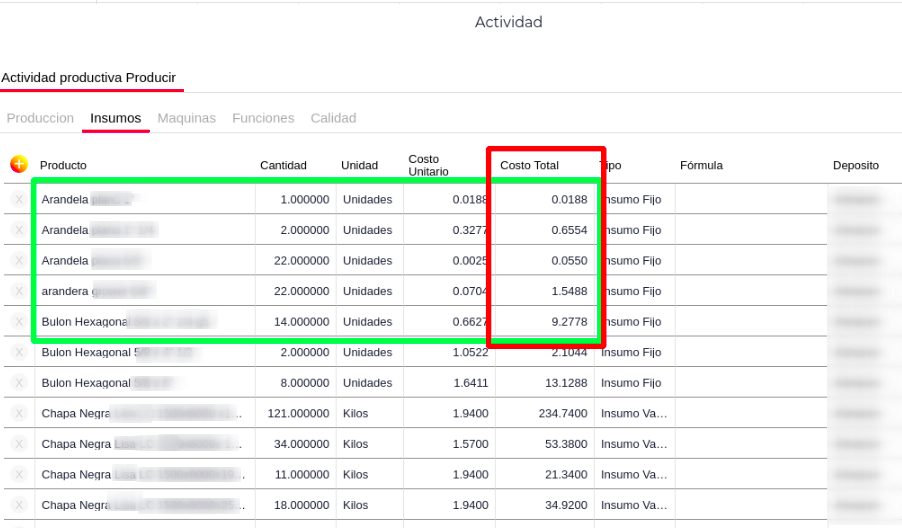The width and height of the screenshot is (902, 528).
Task: Select the Calidad tab
Action: coord(333,118)
